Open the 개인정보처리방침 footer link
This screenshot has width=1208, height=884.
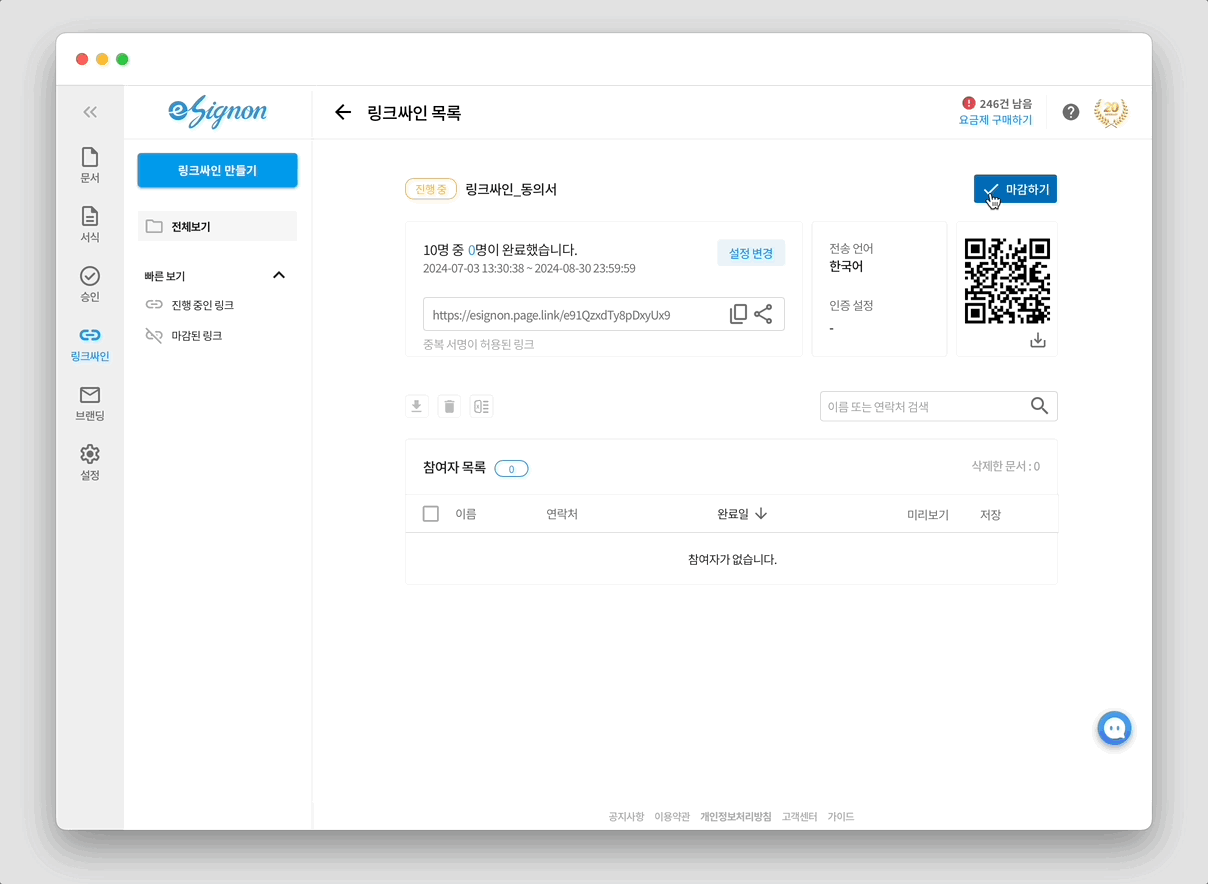pyautogui.click(x=736, y=817)
